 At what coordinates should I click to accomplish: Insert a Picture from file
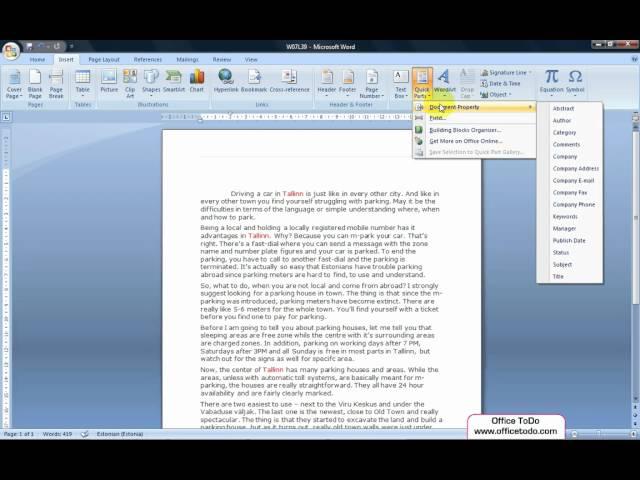coord(109,82)
